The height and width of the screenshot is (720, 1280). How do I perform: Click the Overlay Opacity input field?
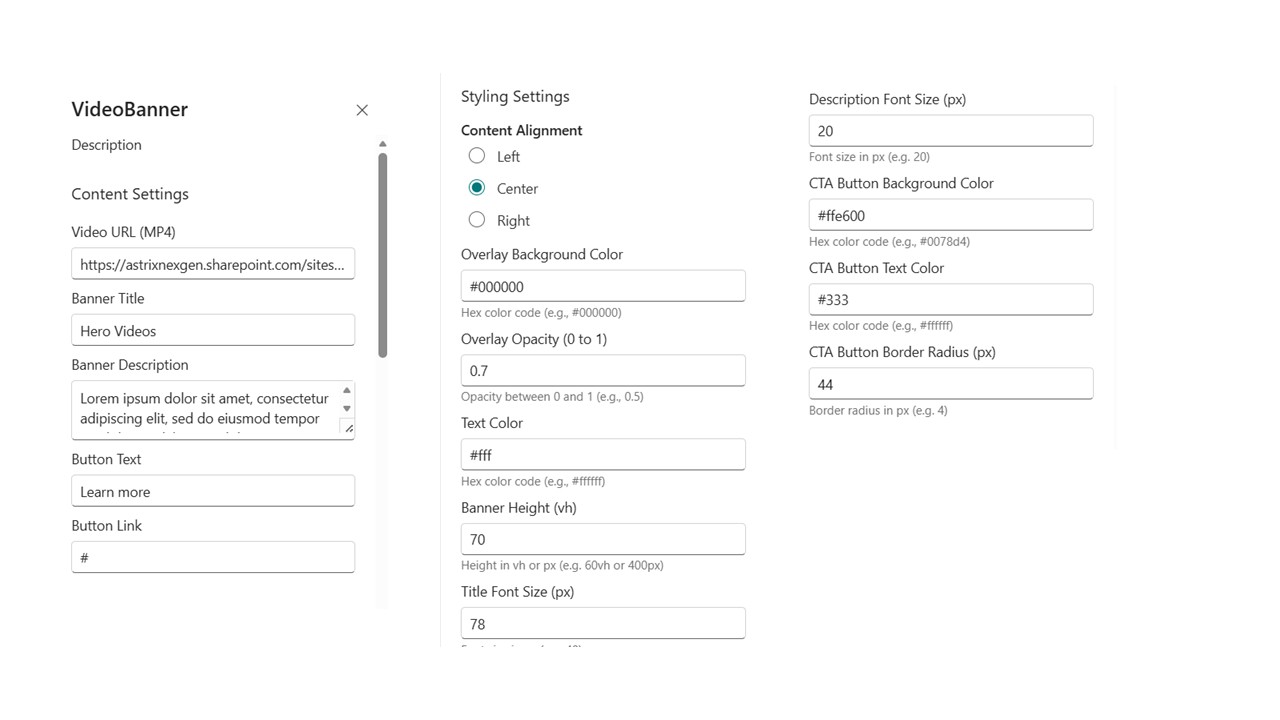[602, 370]
